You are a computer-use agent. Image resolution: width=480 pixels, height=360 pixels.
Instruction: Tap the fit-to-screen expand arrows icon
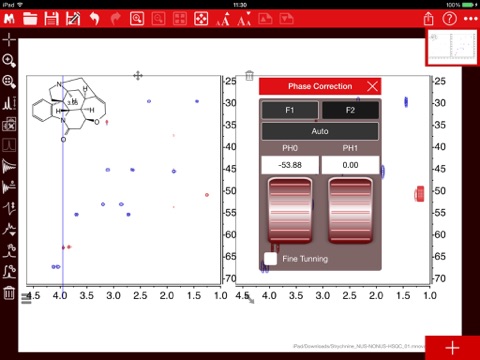(201, 19)
